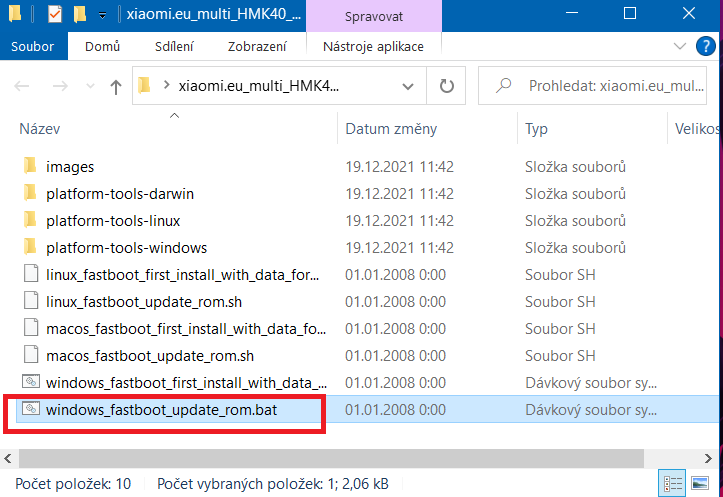Screen dimensions: 723x497
Task: Click the linux_fastboot_update_rom.sh file icon
Action: click(31, 301)
